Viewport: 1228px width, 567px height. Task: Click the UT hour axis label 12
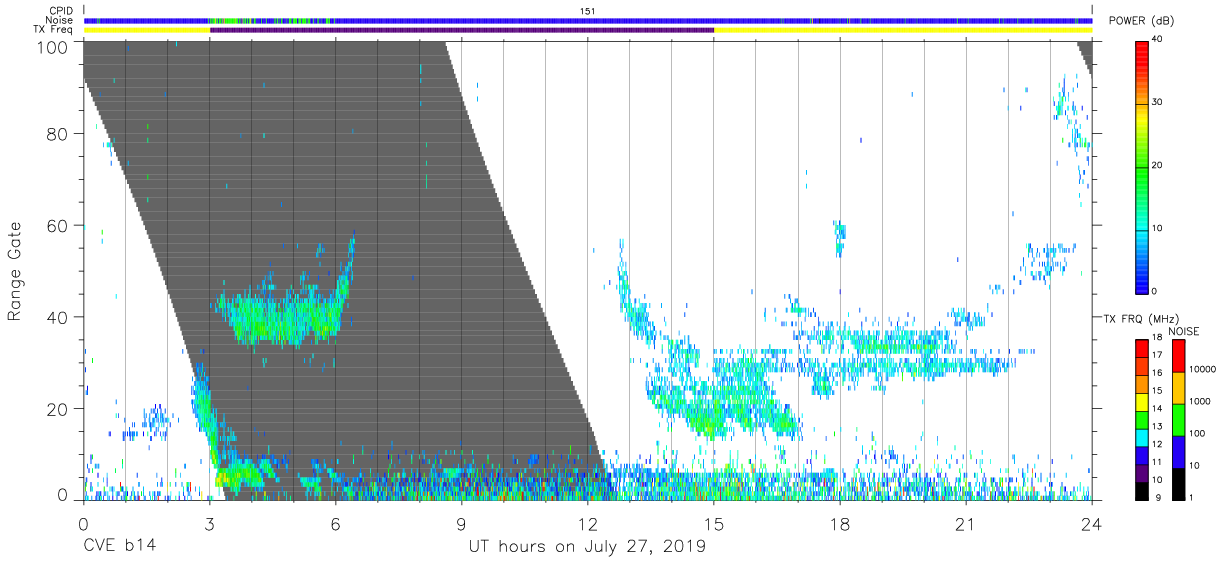tap(588, 523)
